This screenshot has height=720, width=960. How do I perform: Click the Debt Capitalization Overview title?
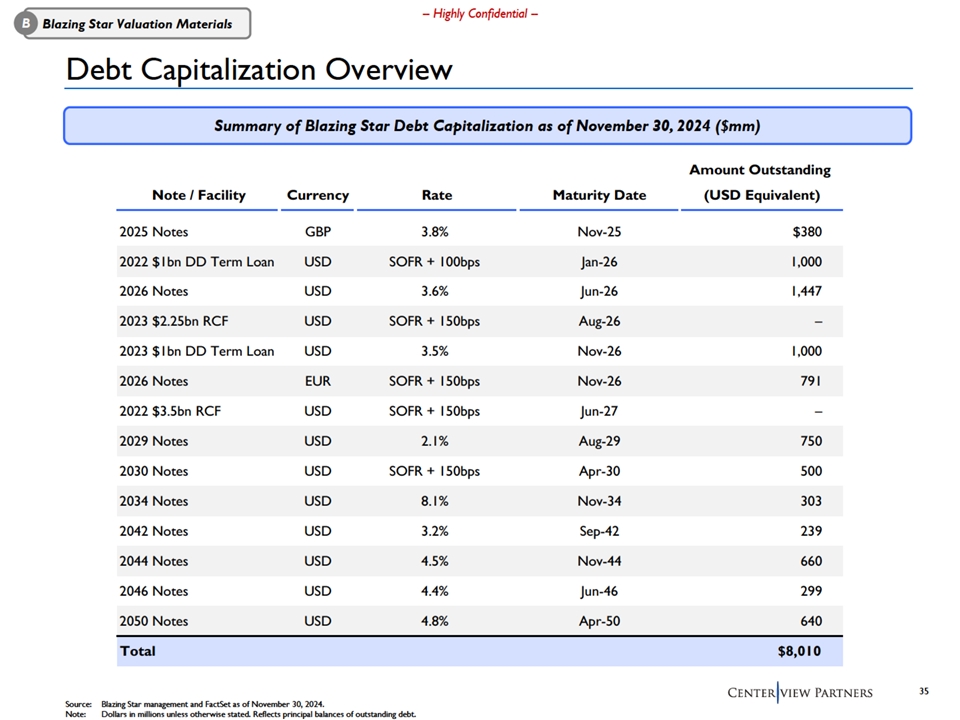[x=258, y=70]
